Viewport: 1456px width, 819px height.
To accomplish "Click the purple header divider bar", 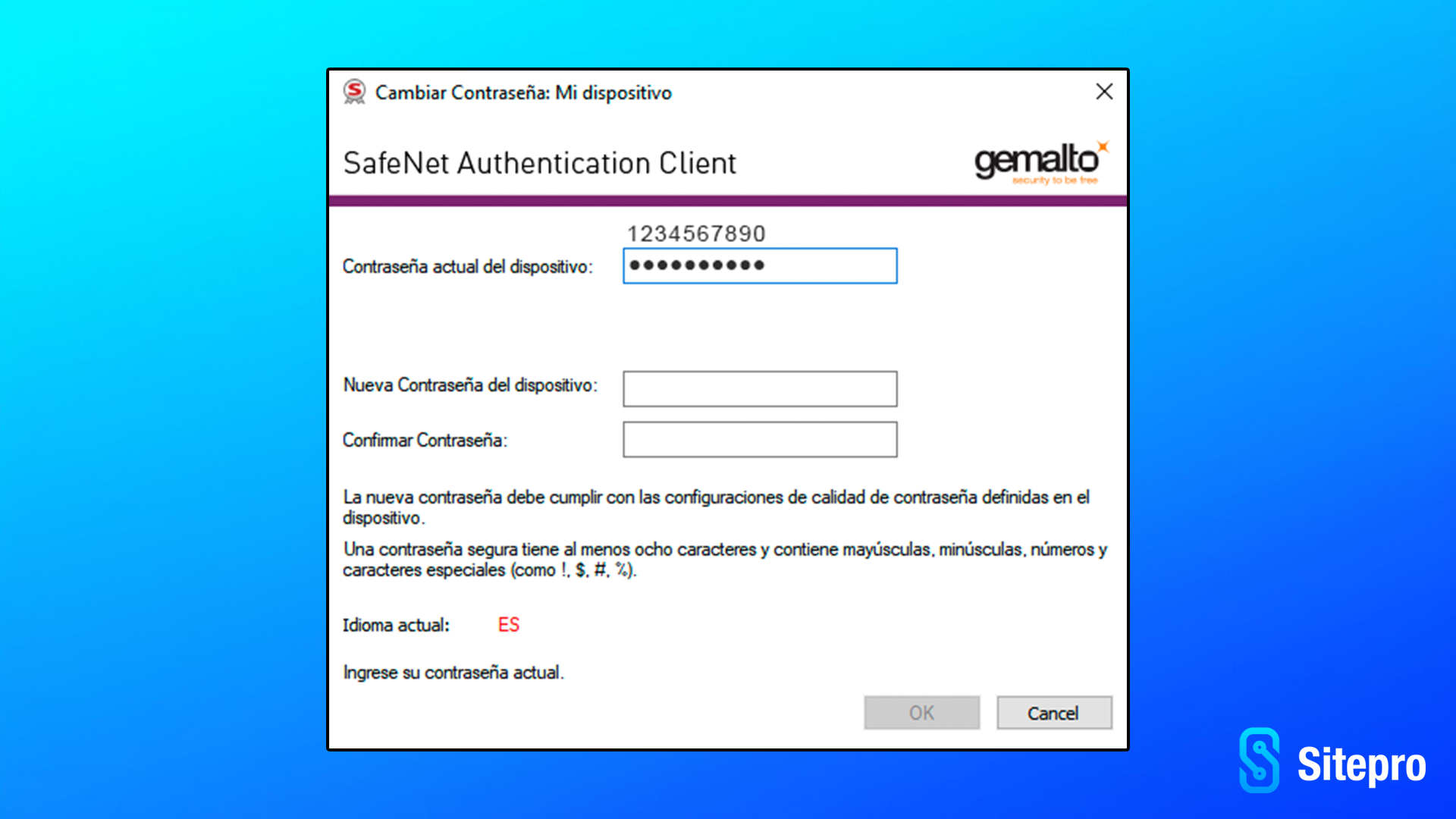I will (x=728, y=201).
